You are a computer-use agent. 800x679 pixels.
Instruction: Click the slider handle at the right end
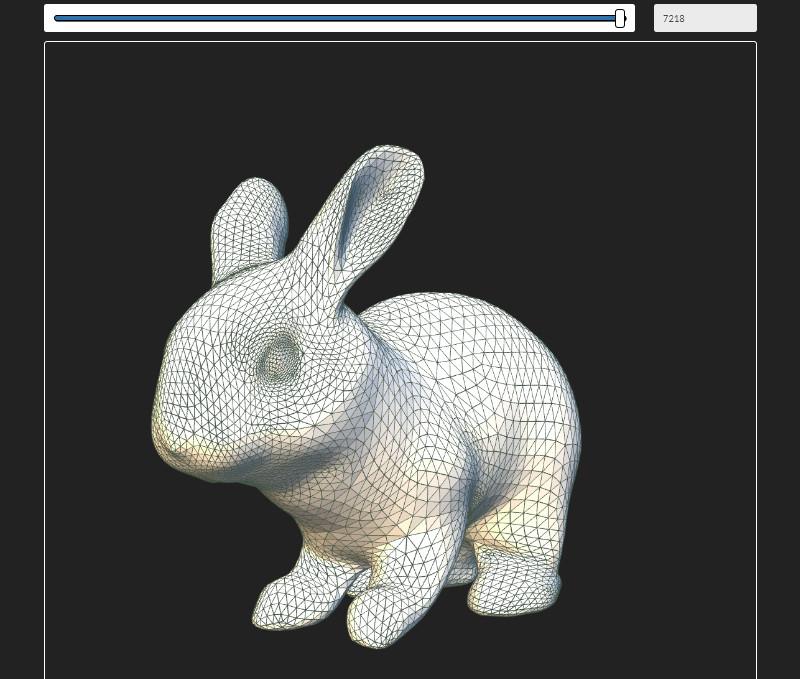pos(620,18)
